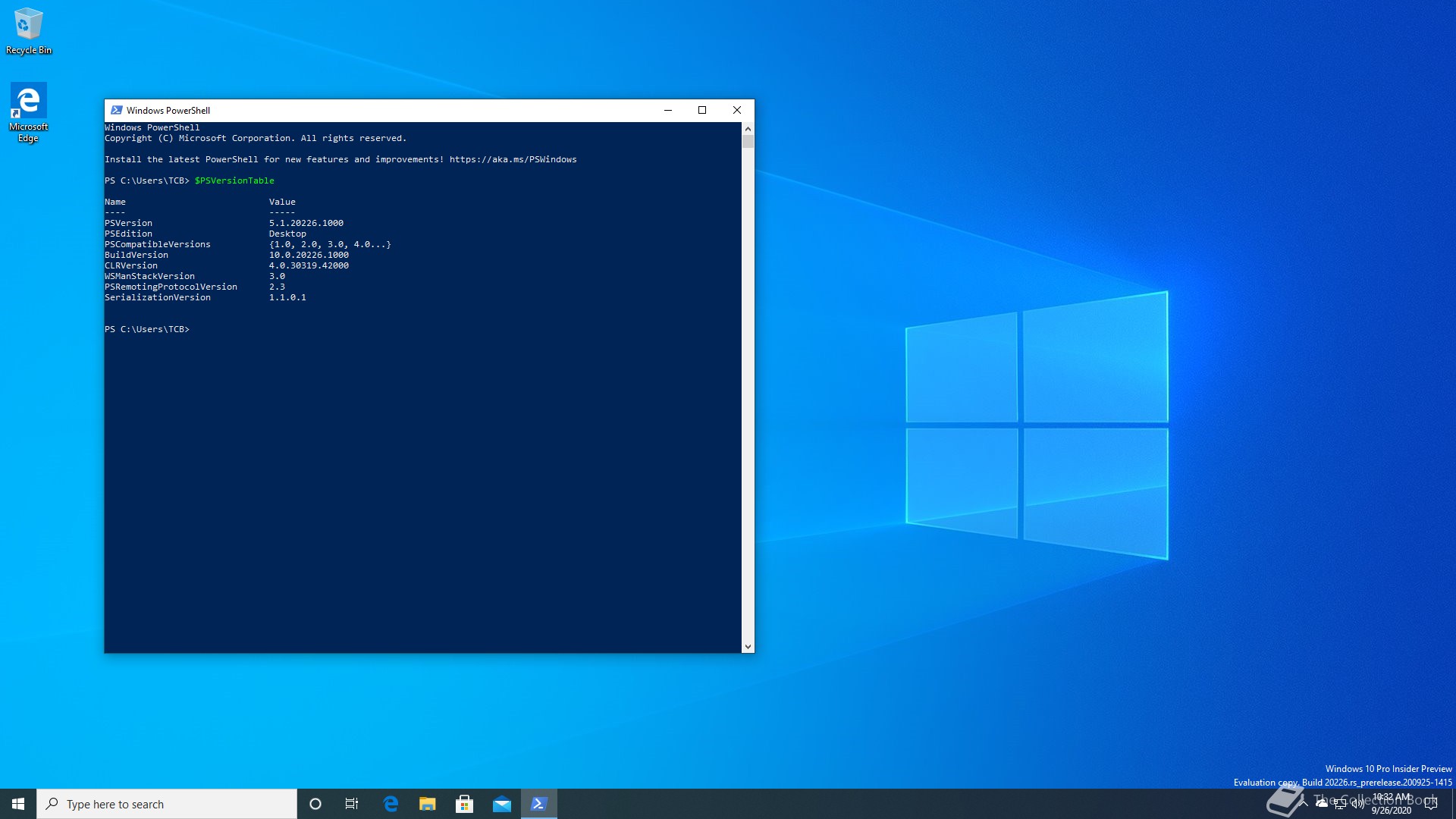Open File Explorer from the taskbar
Screen dimensions: 1456x819
pos(428,804)
